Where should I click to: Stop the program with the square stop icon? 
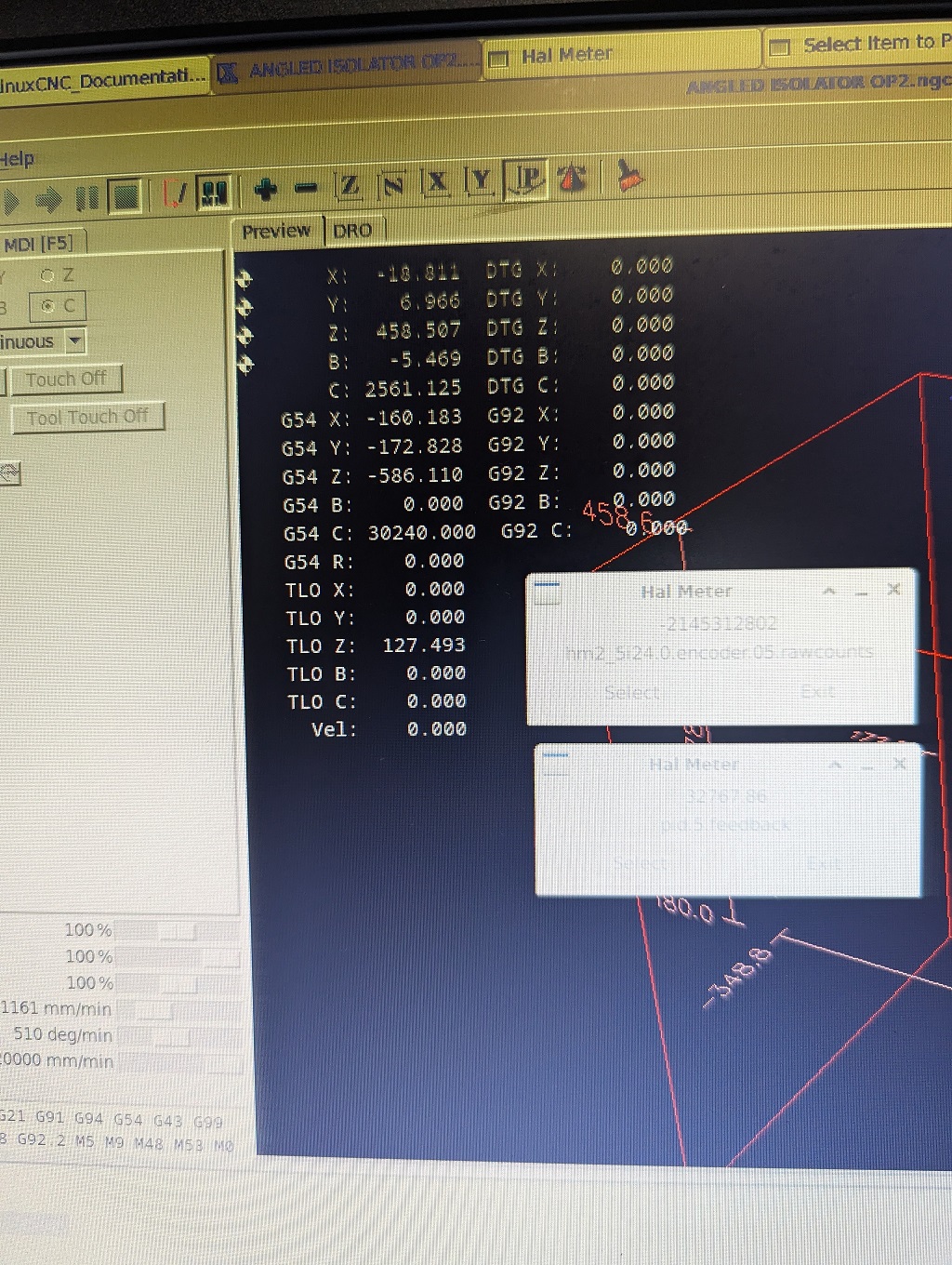tap(126, 196)
